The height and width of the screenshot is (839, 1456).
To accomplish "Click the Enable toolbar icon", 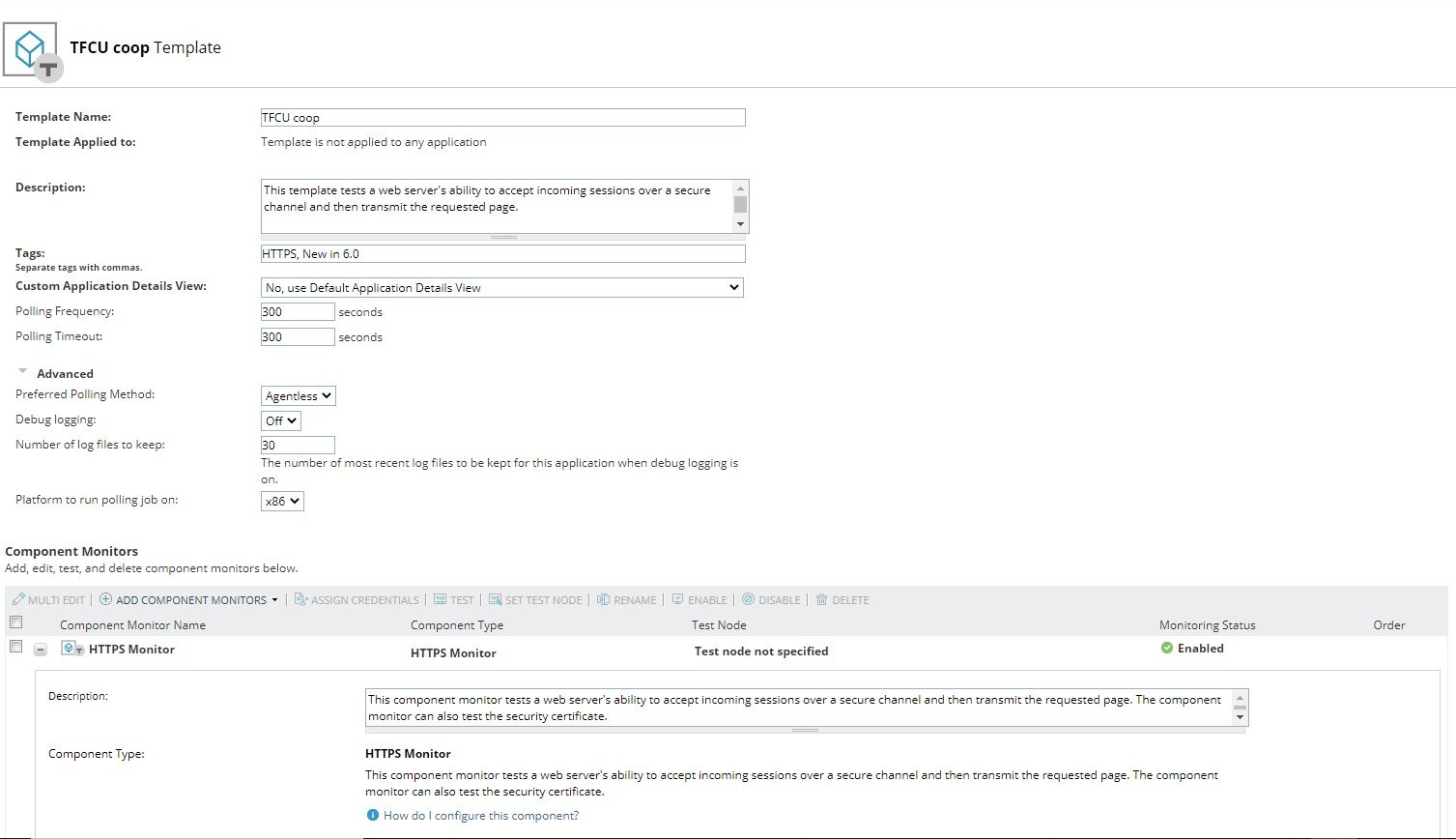I will 677,599.
